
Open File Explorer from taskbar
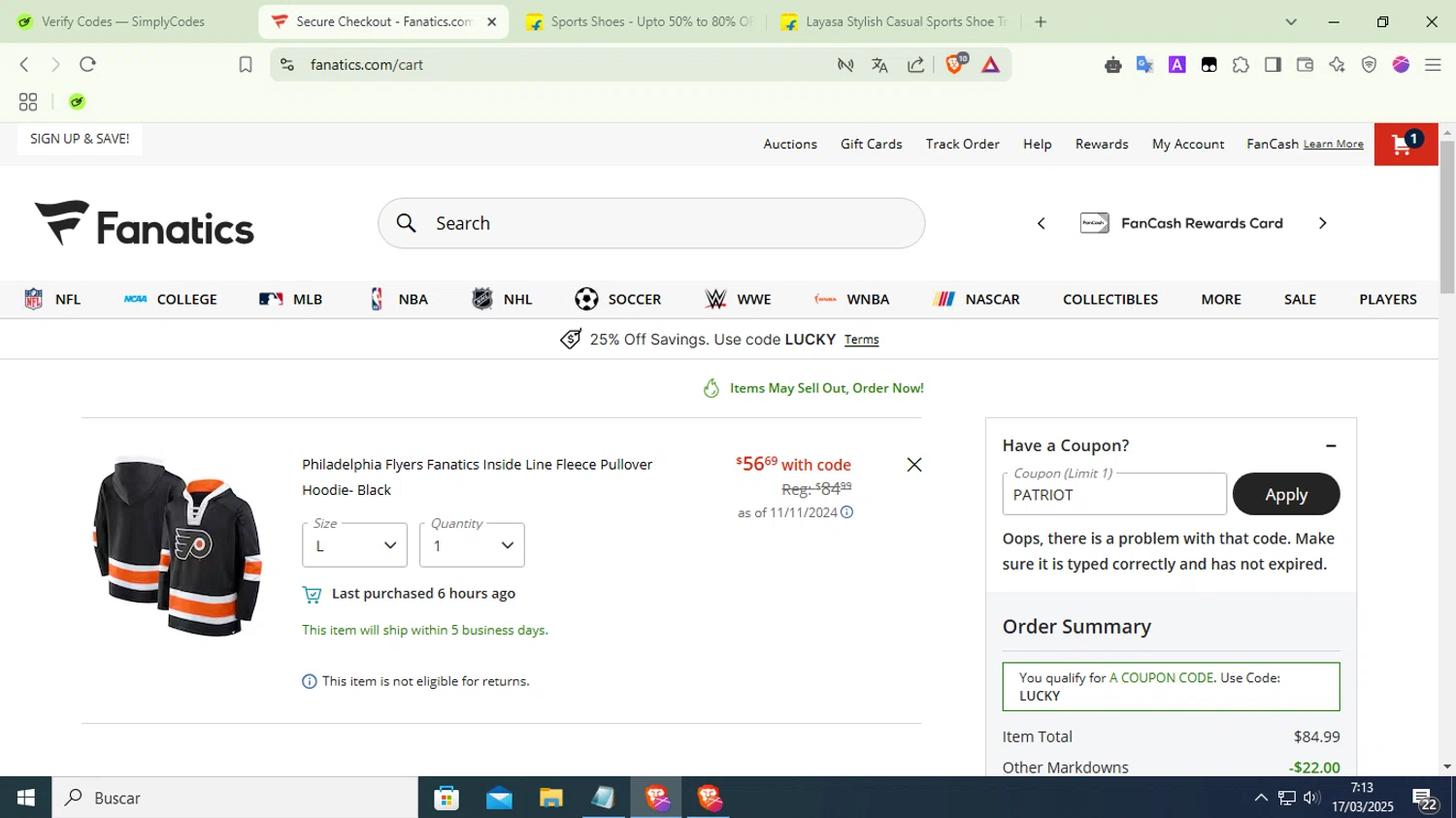(551, 798)
